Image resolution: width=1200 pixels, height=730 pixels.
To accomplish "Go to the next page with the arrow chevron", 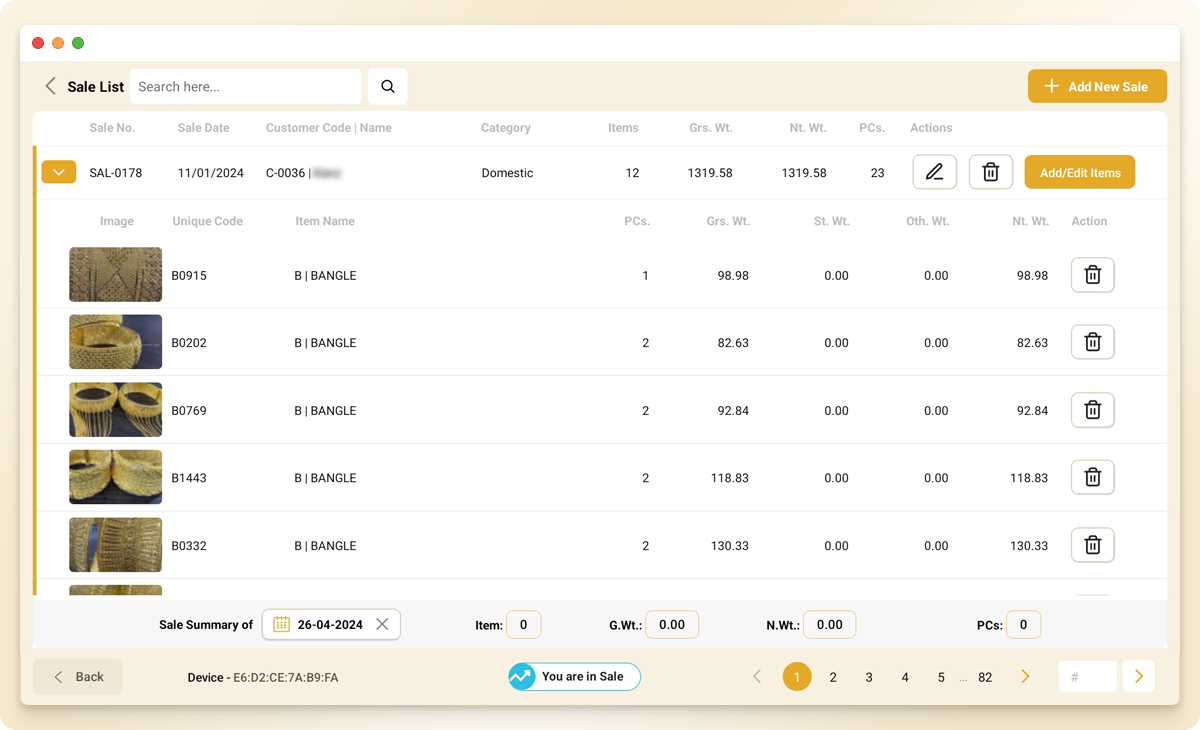I will [x=1024, y=676].
